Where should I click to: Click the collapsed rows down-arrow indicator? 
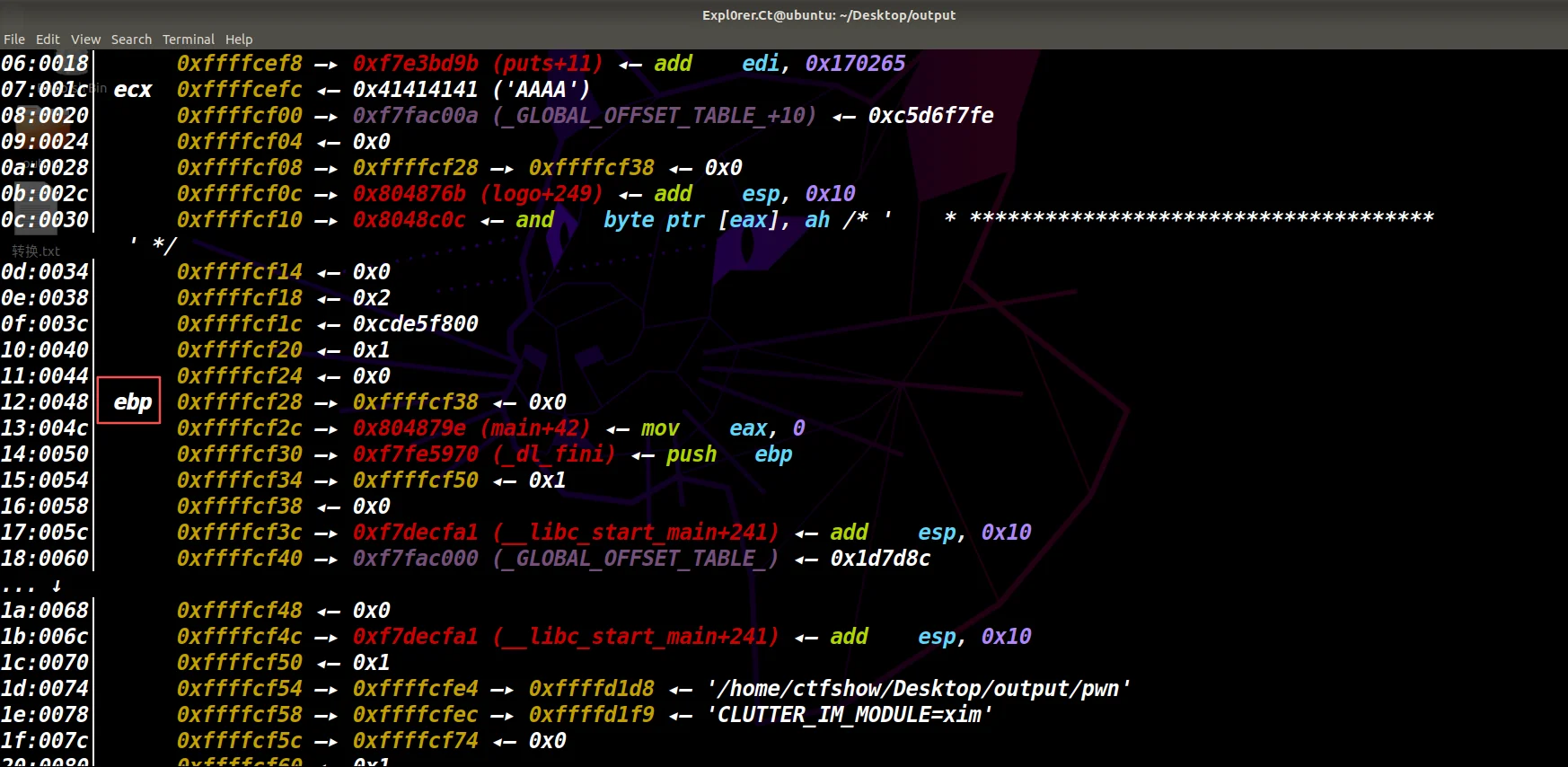tap(56, 586)
